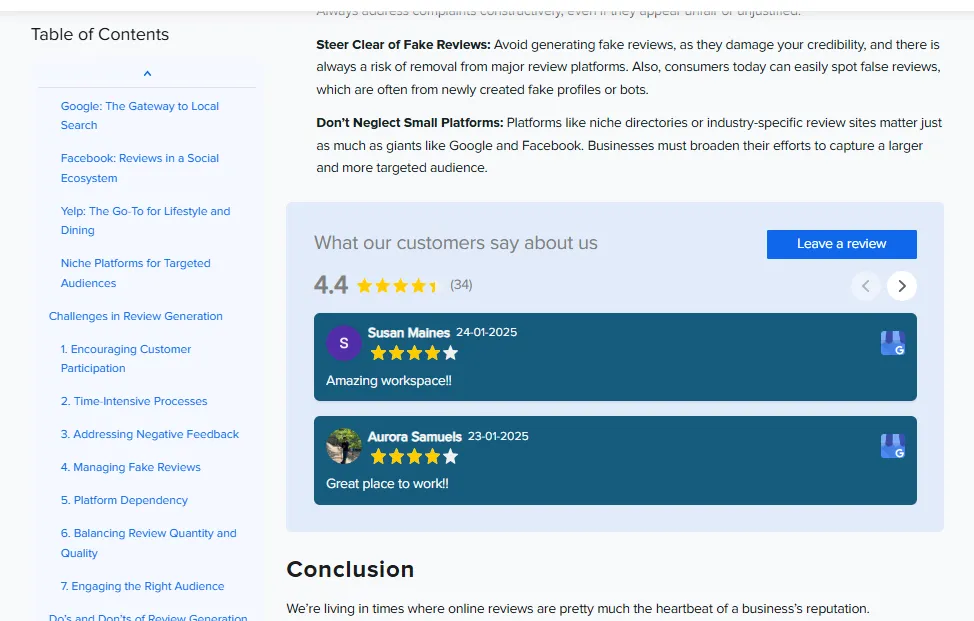This screenshot has width=974, height=621.
Task: Open 3. Addressing Negative Feedback section
Action: (150, 434)
